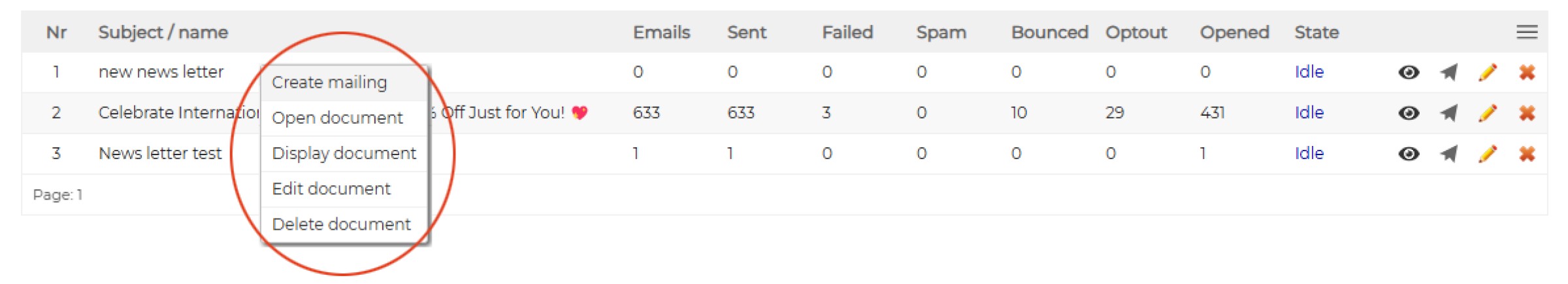The width and height of the screenshot is (1568, 284).
Task: View News letter test using eye icon
Action: (x=1409, y=154)
